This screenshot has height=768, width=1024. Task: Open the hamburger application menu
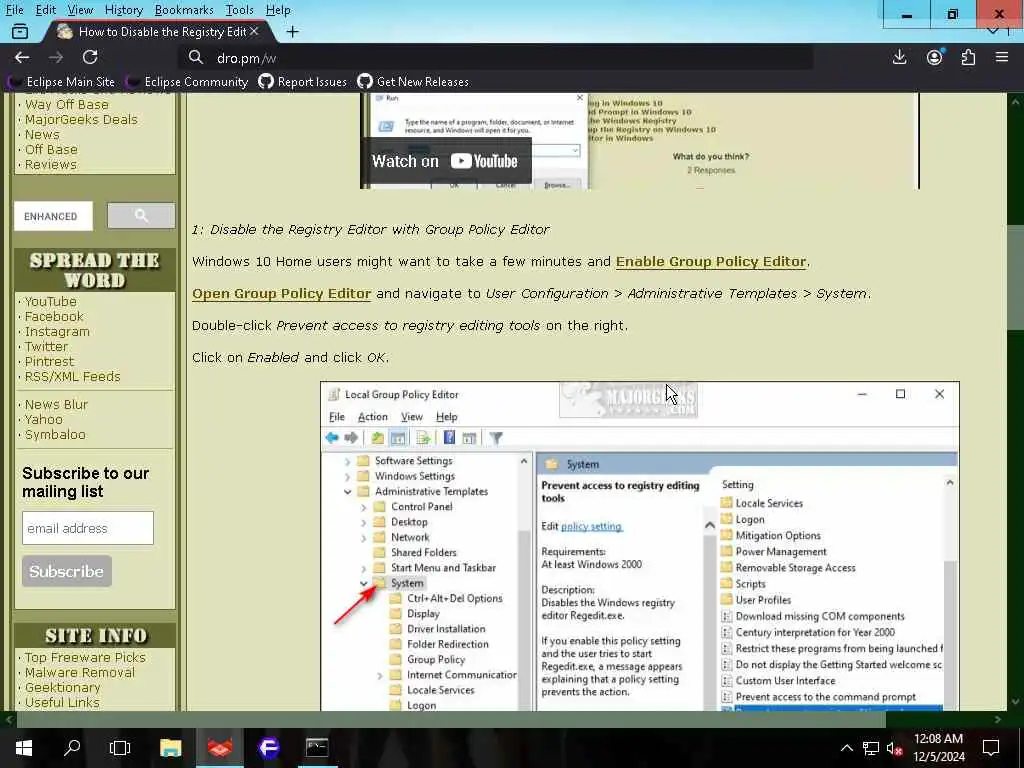coord(1002,57)
